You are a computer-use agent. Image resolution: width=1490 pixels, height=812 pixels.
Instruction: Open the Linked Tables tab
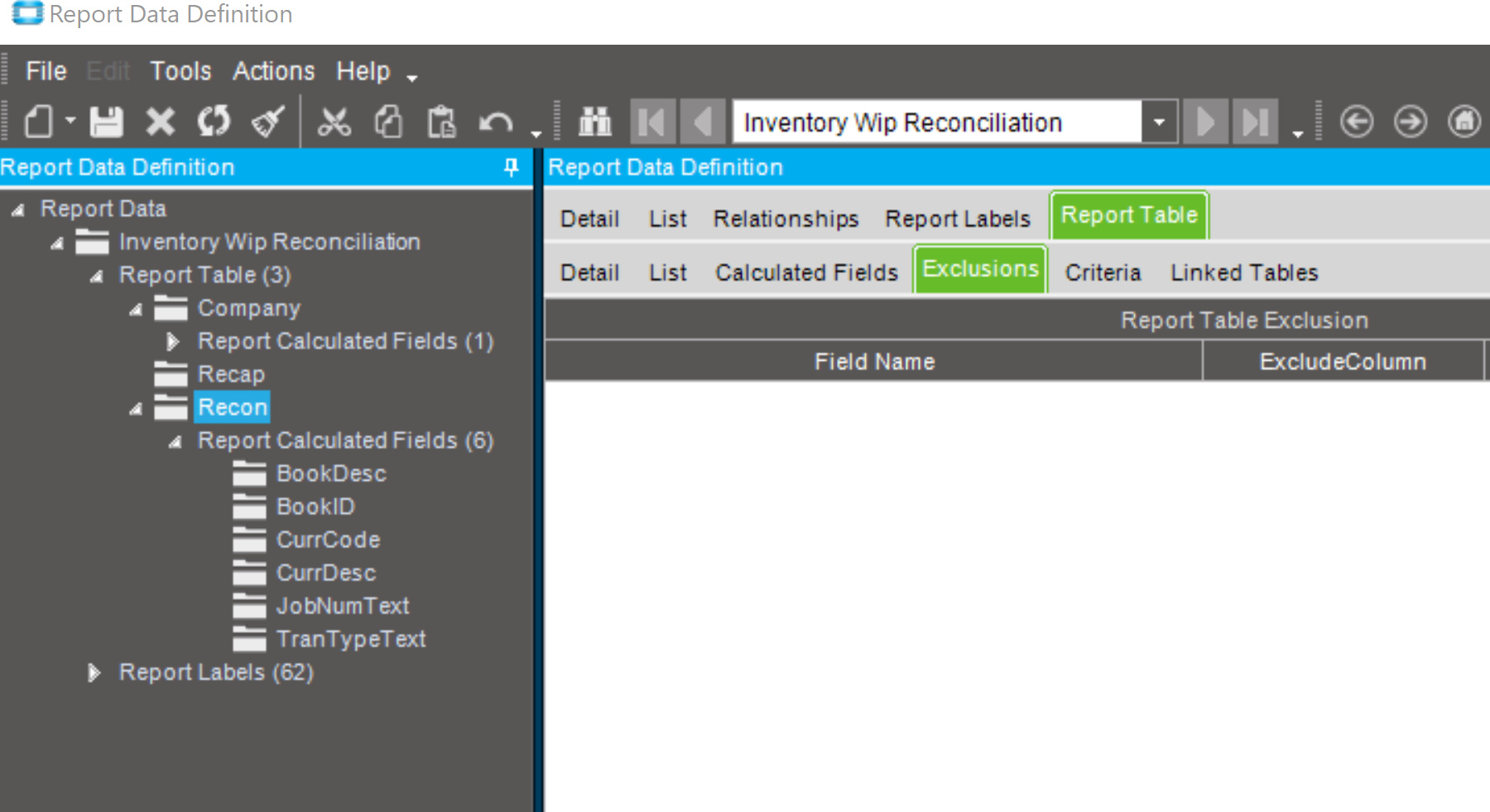point(1243,272)
